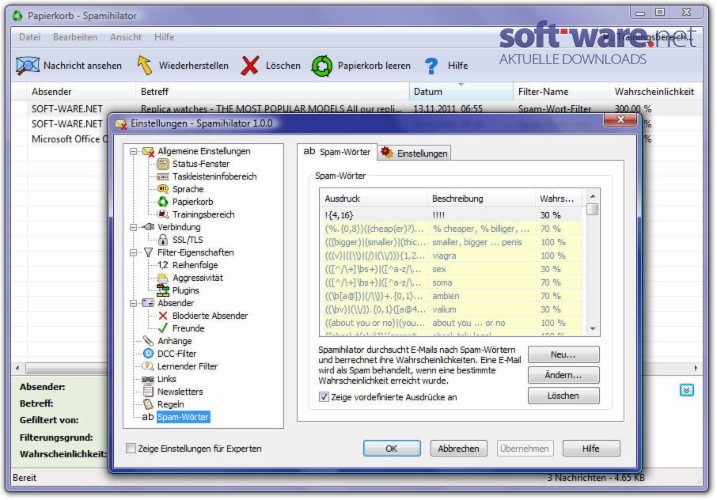The image size is (717, 500).
Task: Select the Newsletters icon in tree
Action: pyautogui.click(x=148, y=391)
